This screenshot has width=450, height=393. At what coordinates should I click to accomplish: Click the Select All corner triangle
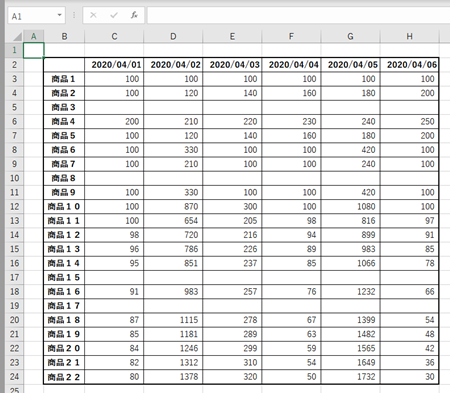coord(17,36)
